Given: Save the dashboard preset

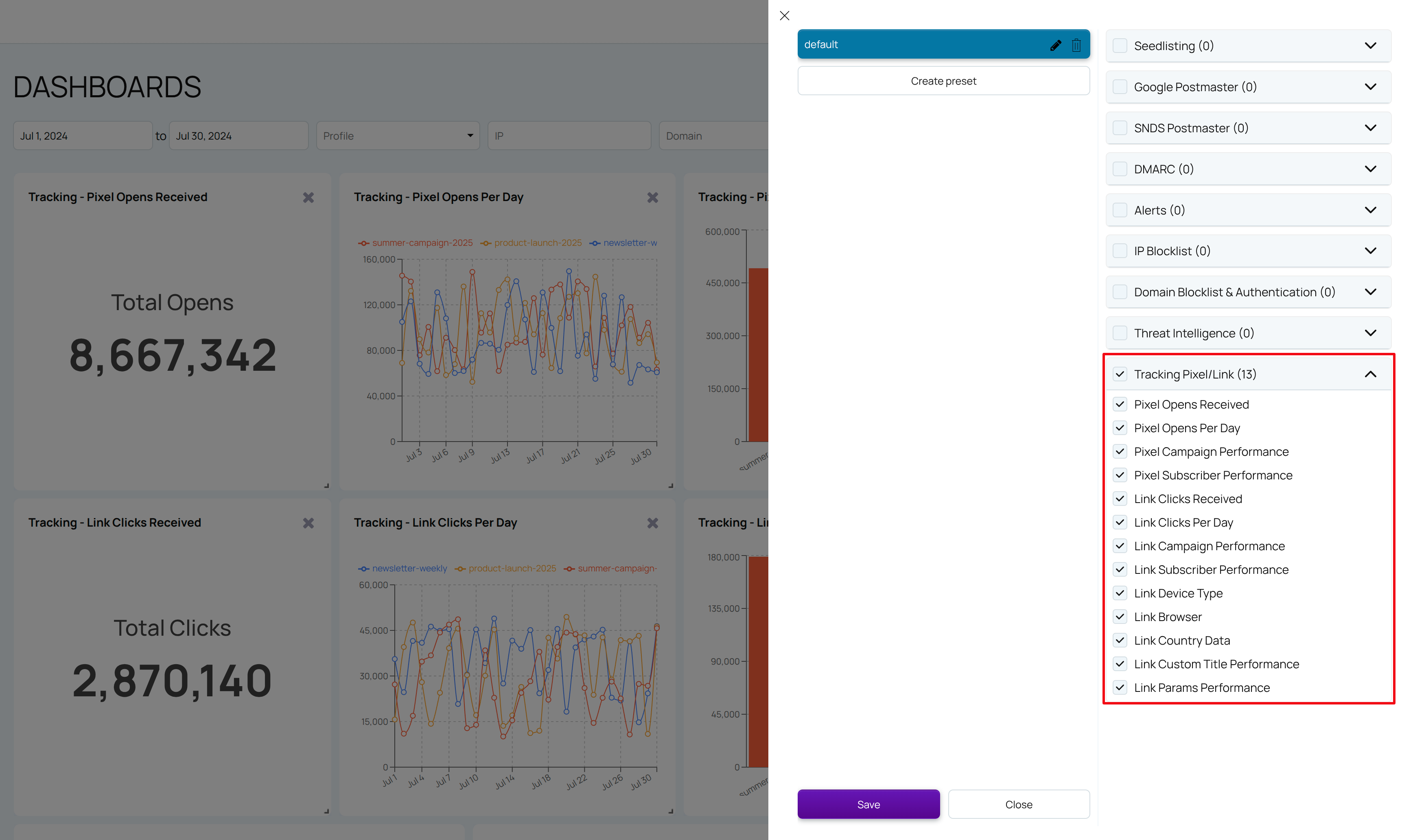Looking at the screenshot, I should point(868,804).
